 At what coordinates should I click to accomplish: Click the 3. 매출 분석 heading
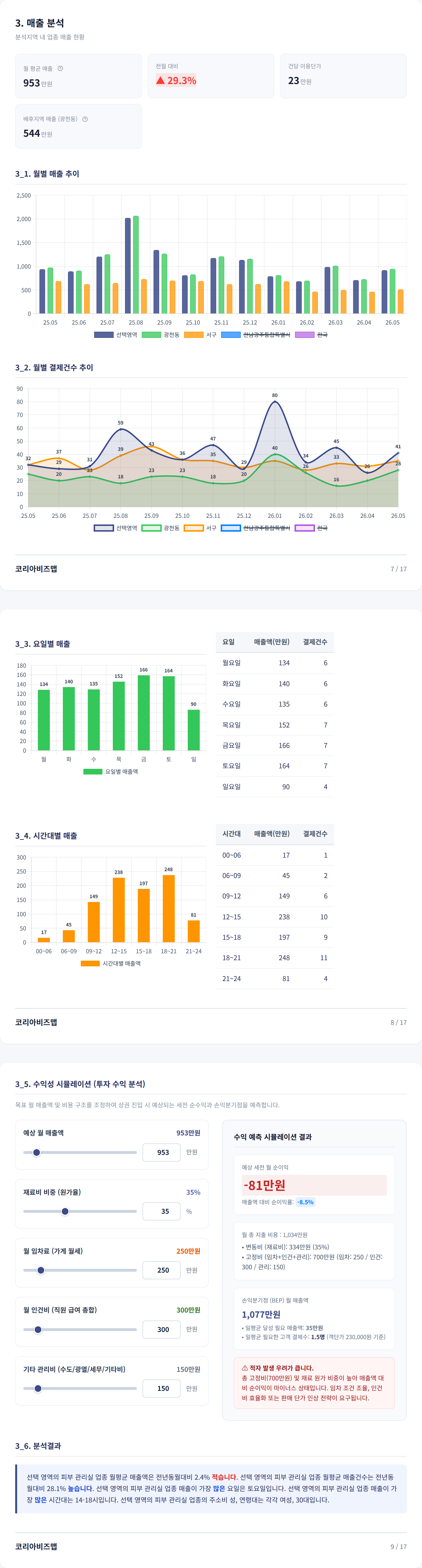tap(40, 23)
